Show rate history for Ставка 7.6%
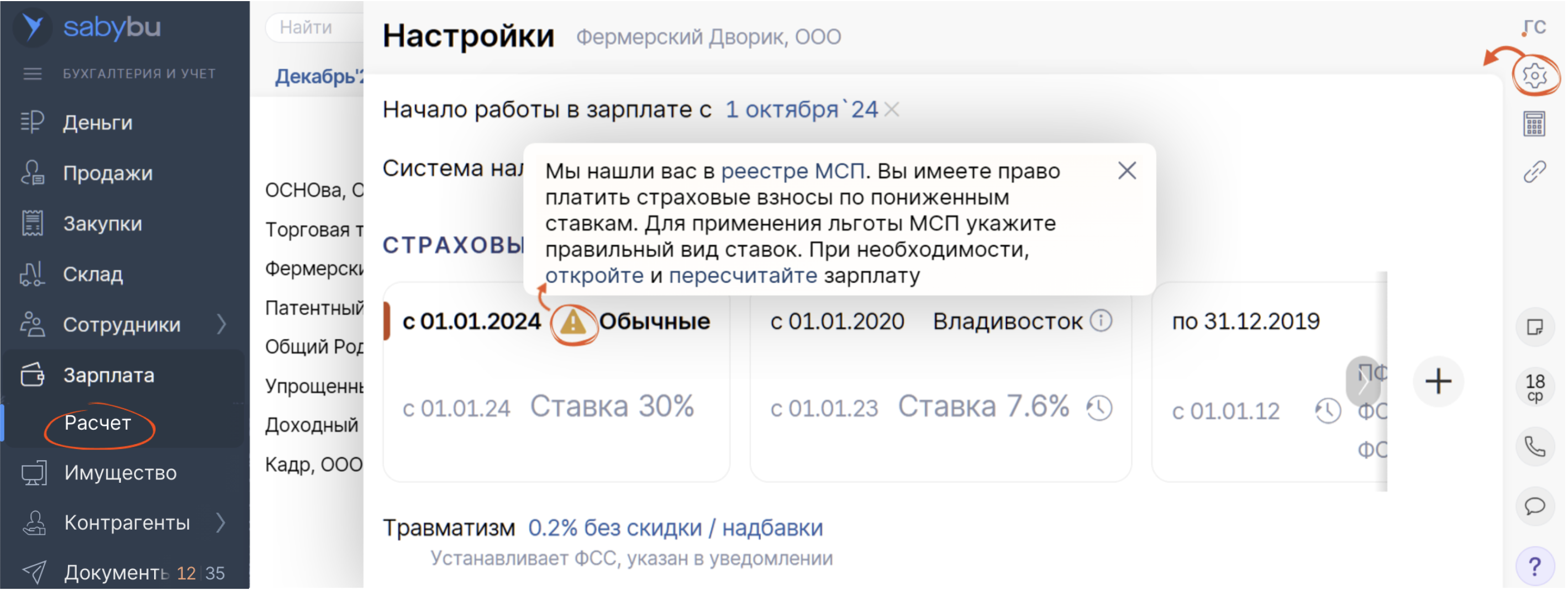 coord(1099,408)
